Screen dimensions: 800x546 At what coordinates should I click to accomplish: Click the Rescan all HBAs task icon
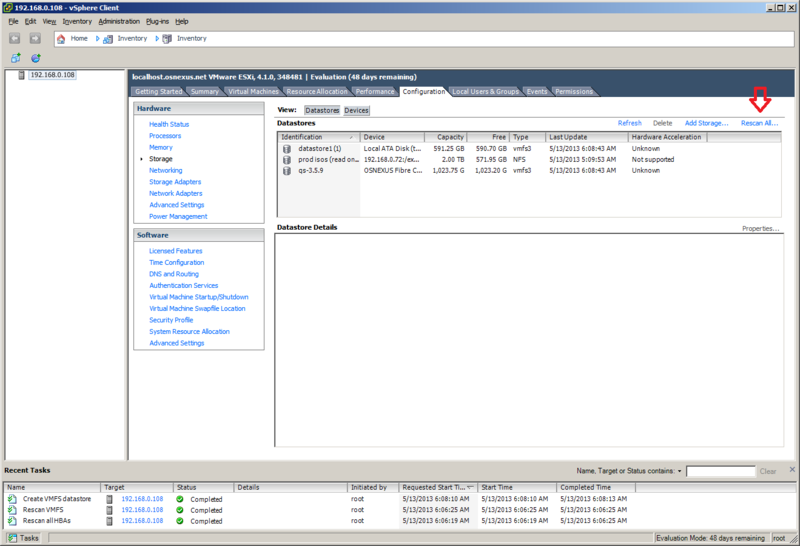[12, 521]
